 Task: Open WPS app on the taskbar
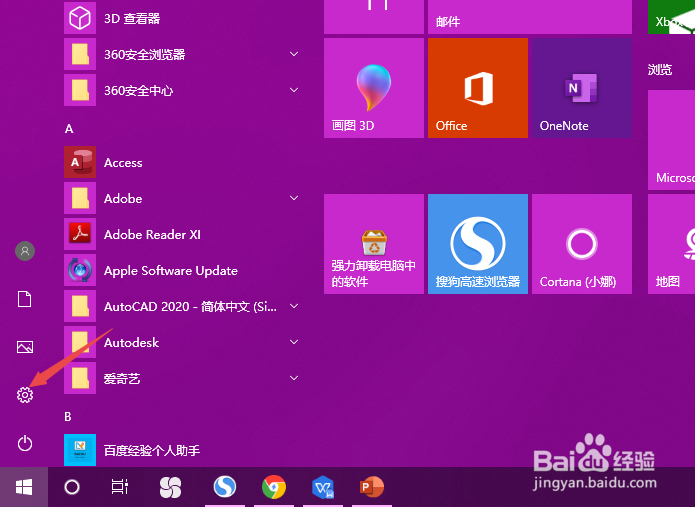coord(323,487)
